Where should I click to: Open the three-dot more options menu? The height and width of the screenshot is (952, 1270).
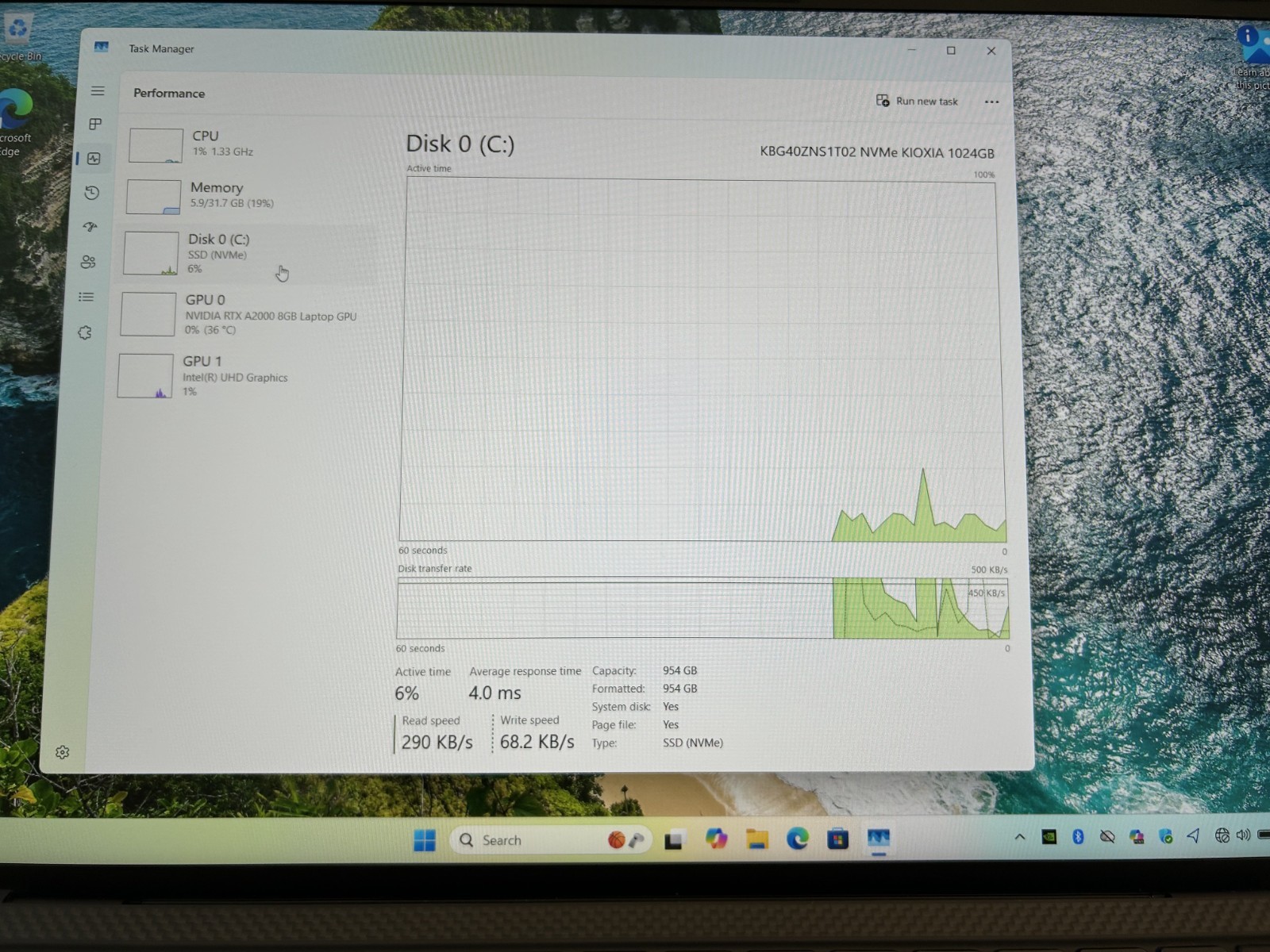[x=991, y=102]
